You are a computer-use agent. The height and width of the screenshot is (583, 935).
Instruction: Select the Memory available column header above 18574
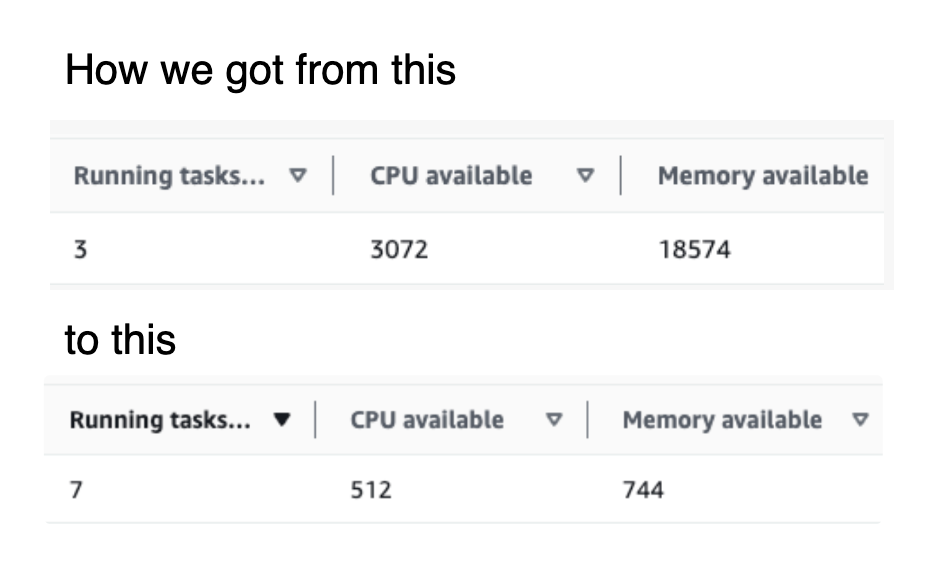point(763,176)
